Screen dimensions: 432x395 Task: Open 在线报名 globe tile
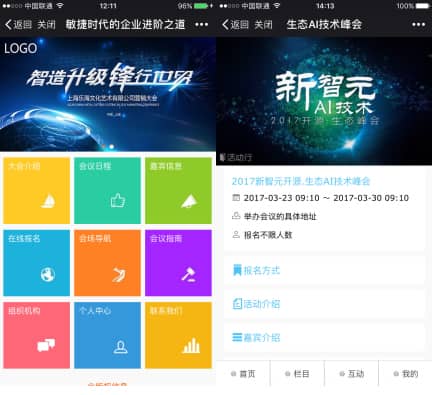tap(37, 263)
